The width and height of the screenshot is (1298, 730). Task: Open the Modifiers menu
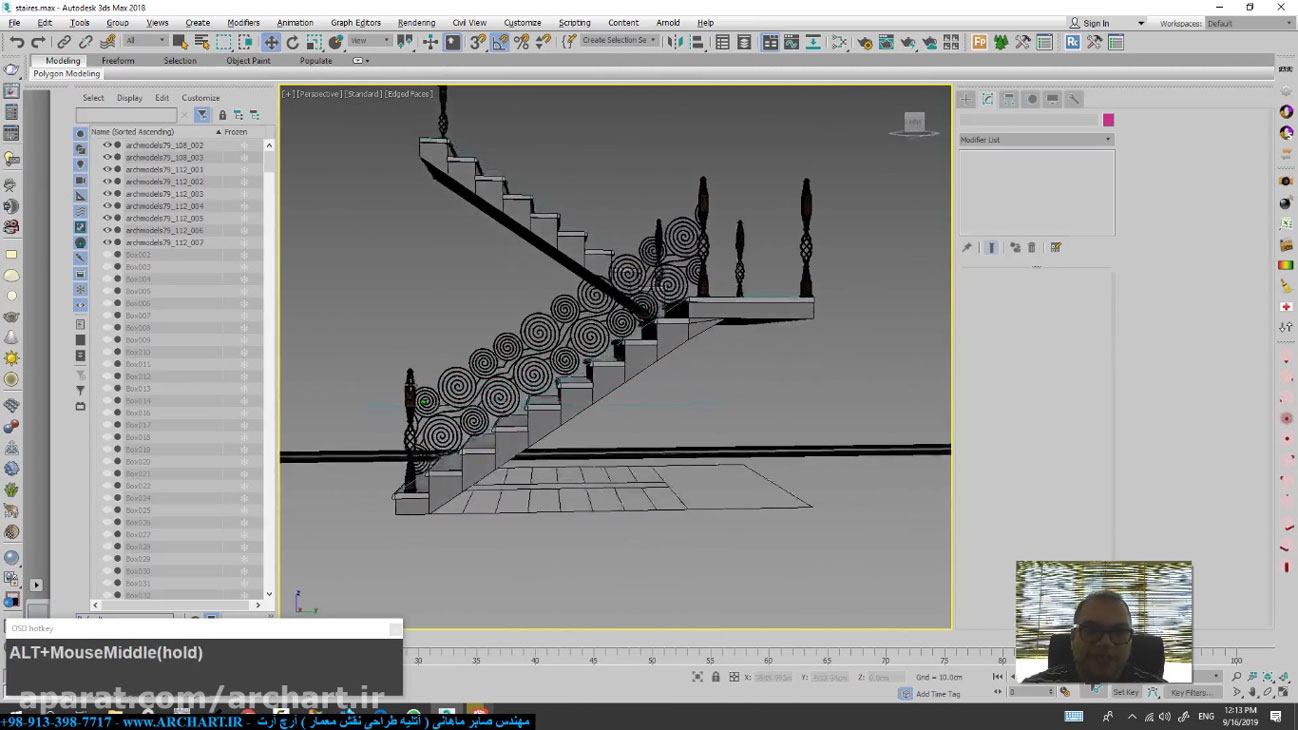click(243, 23)
